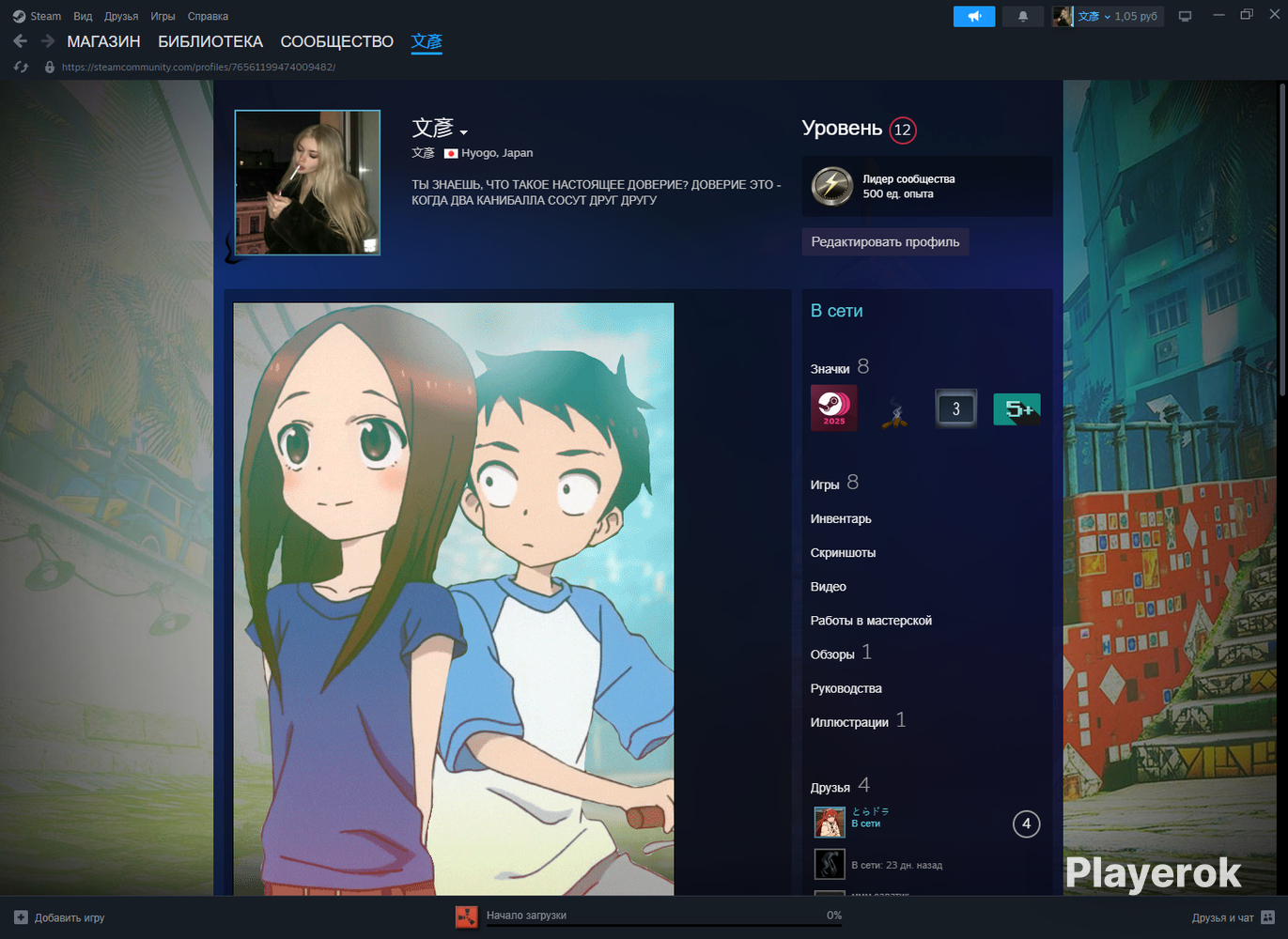Open Обзоры link
This screenshot has height=939, width=1288.
(832, 654)
